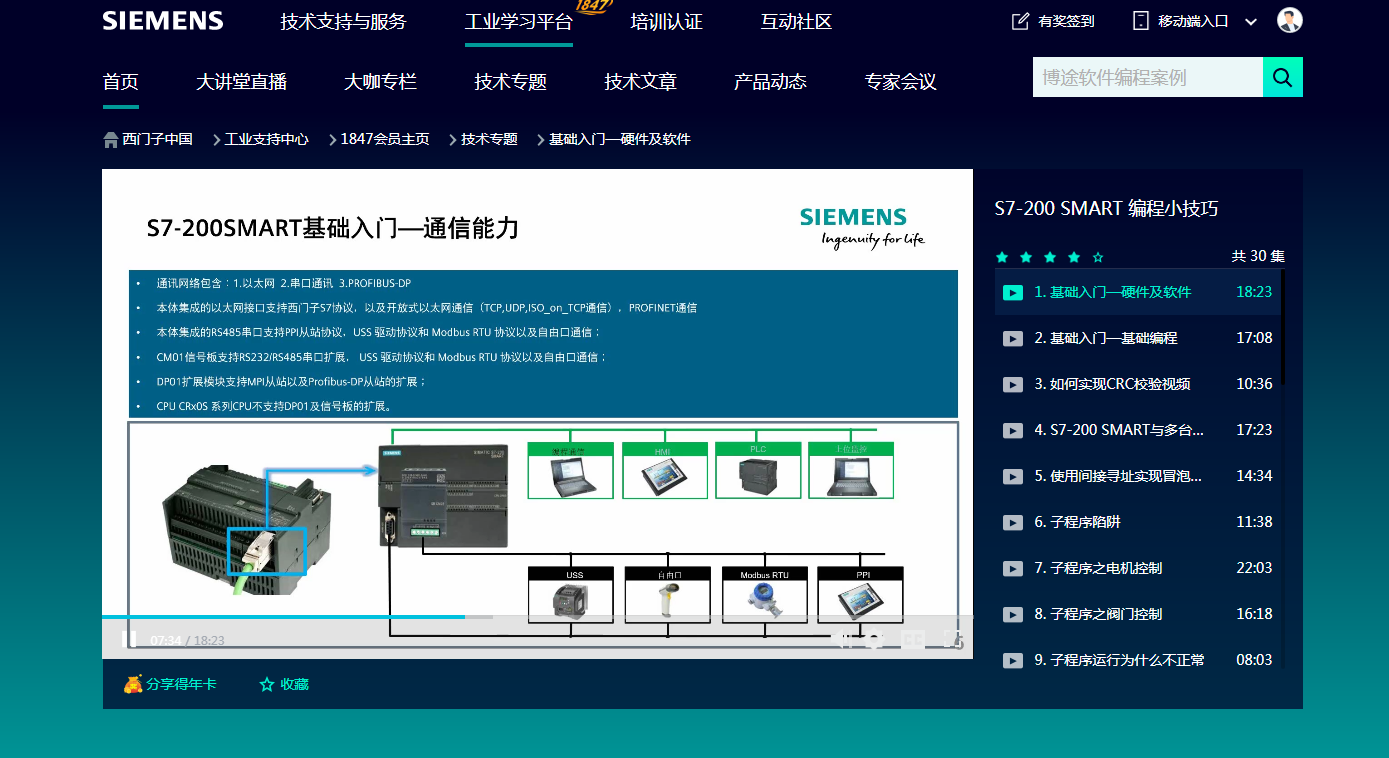The image size is (1389, 758).
Task: Click the 有奖签到 edit icon
Action: (x=1020, y=21)
